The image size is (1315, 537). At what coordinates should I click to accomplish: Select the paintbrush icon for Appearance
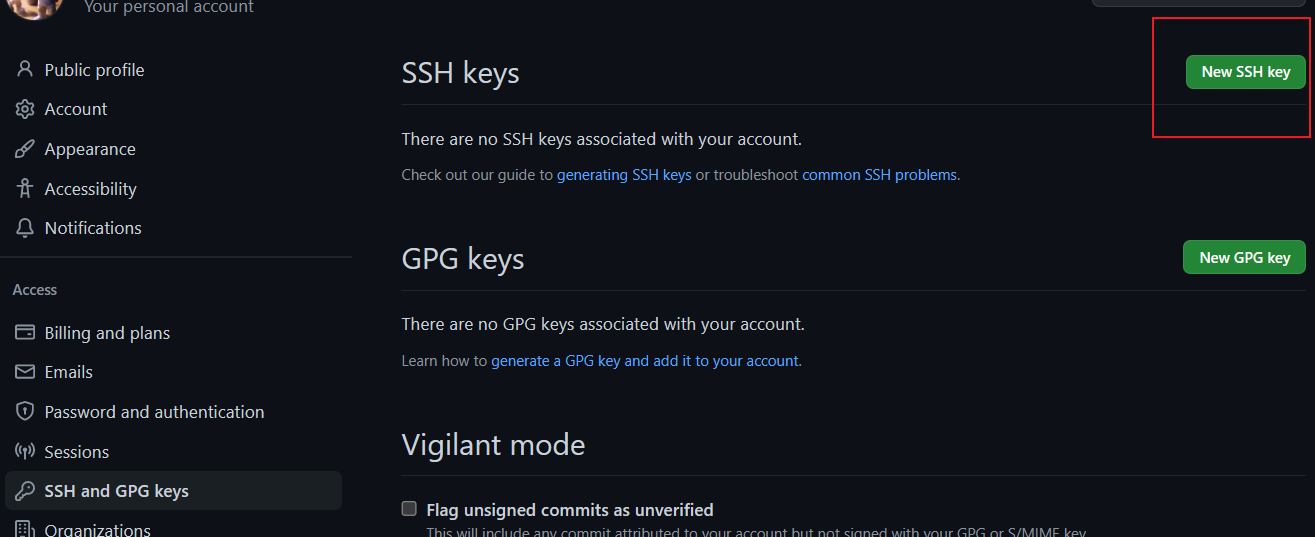(x=25, y=149)
